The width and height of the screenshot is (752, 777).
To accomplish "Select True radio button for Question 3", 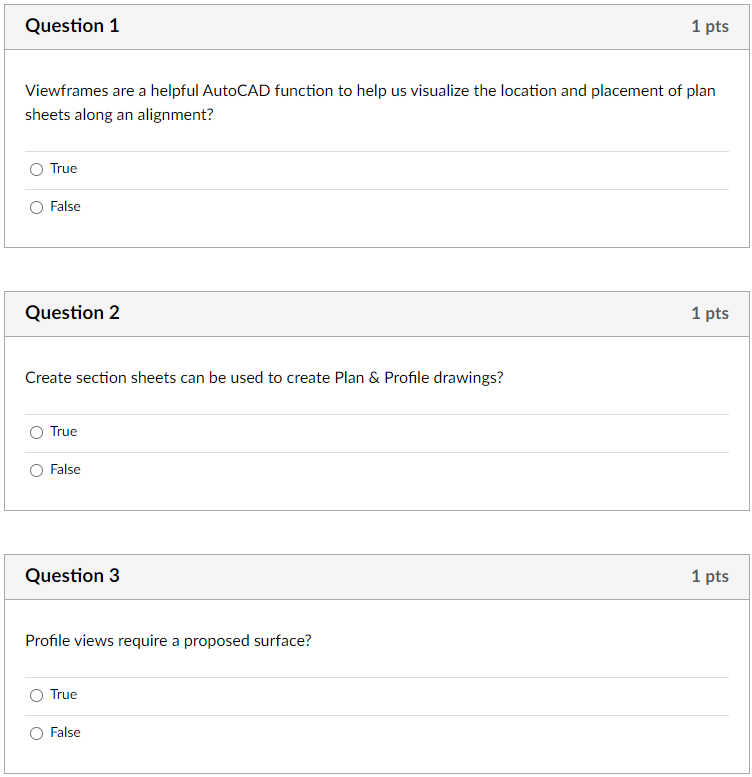I will pos(36,695).
